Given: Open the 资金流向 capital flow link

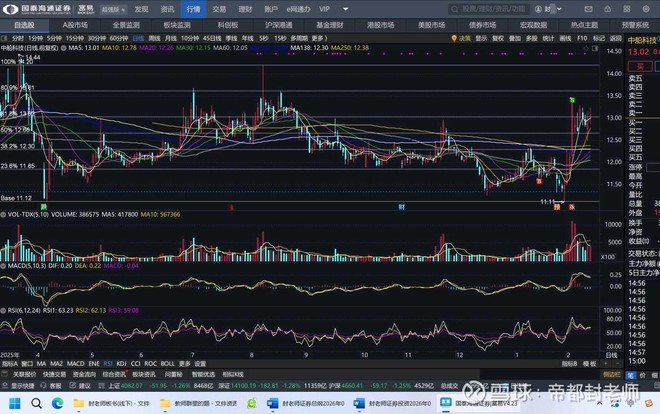Looking at the screenshot, I should 85,374.
